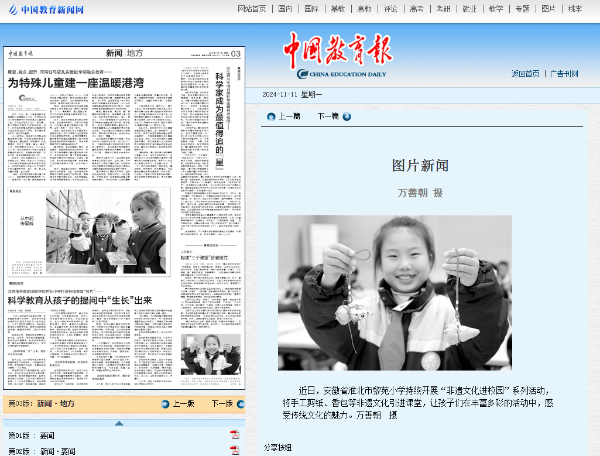The height and width of the screenshot is (456, 600).
Task: Open the vertical 科学家成为最值得追的星 headline
Action: pyautogui.click(x=219, y=121)
